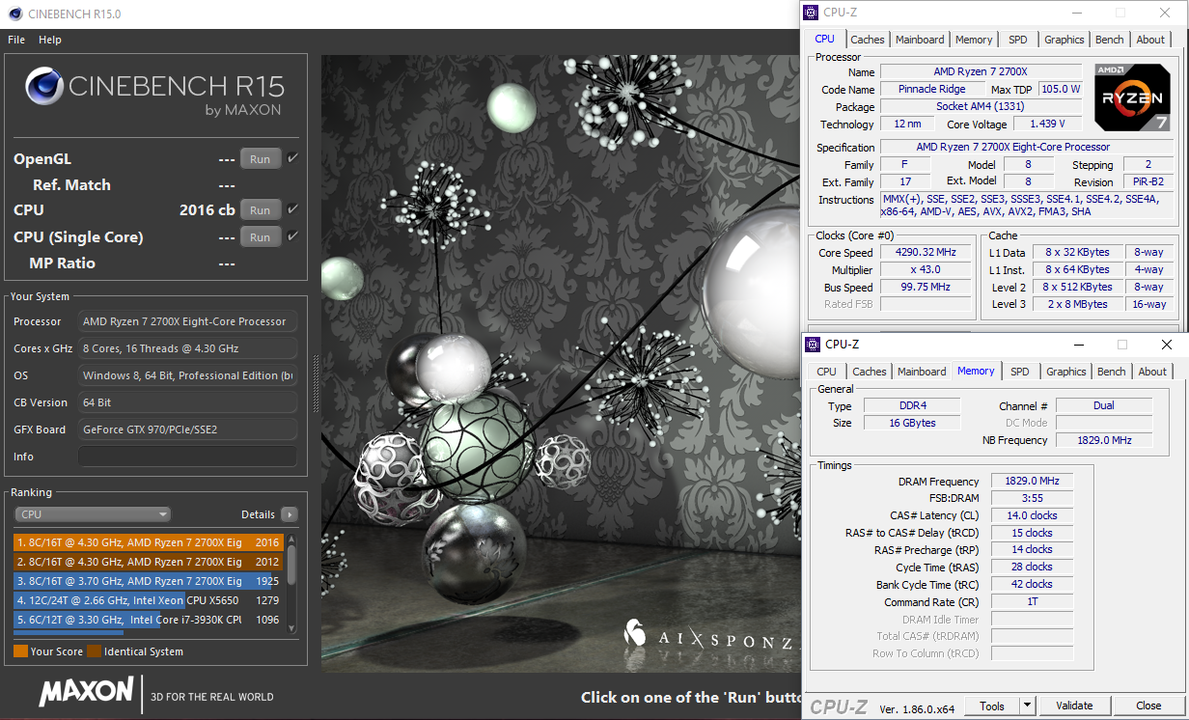Open About tab in upper CPU-Z window

[1150, 39]
